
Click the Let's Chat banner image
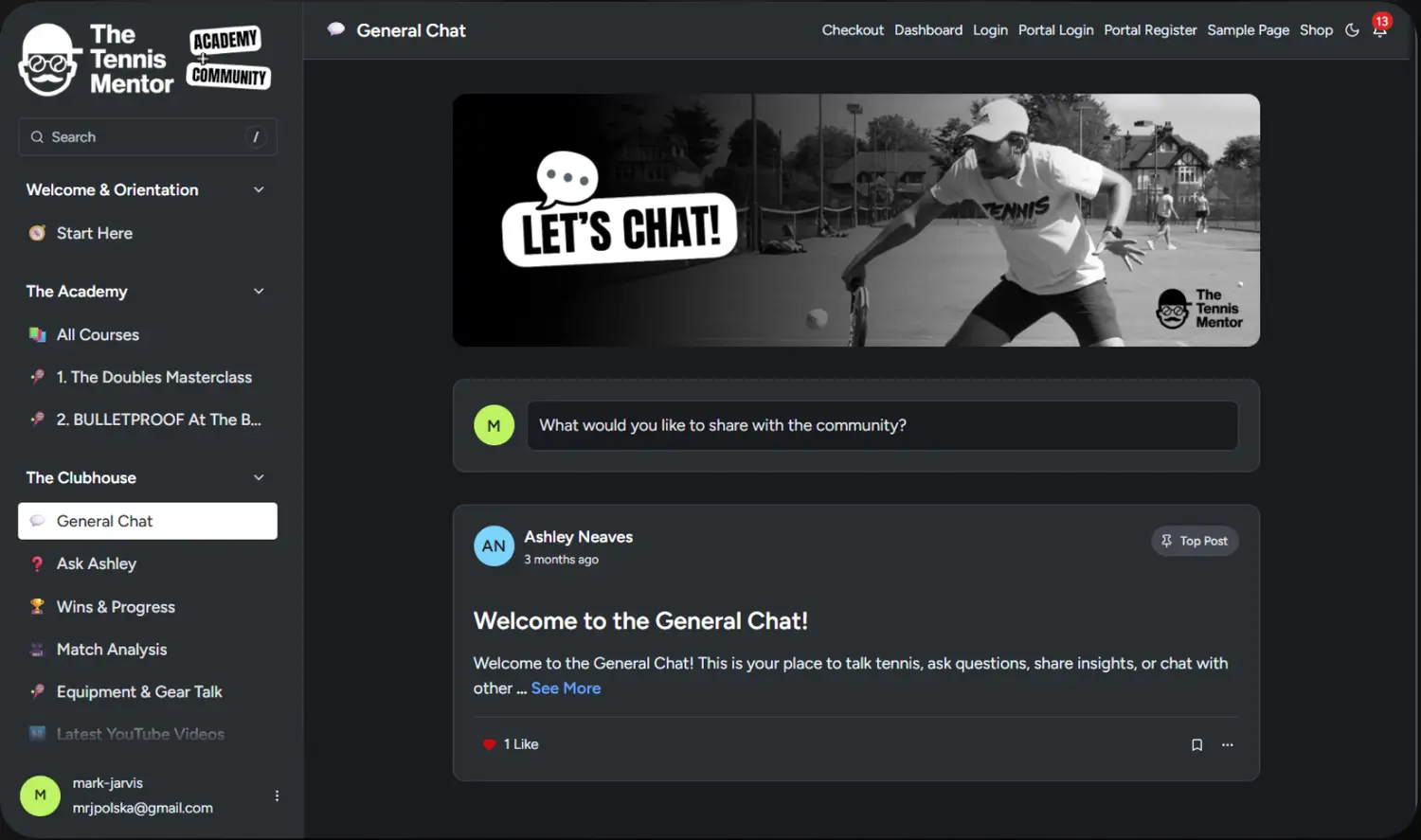(856, 220)
